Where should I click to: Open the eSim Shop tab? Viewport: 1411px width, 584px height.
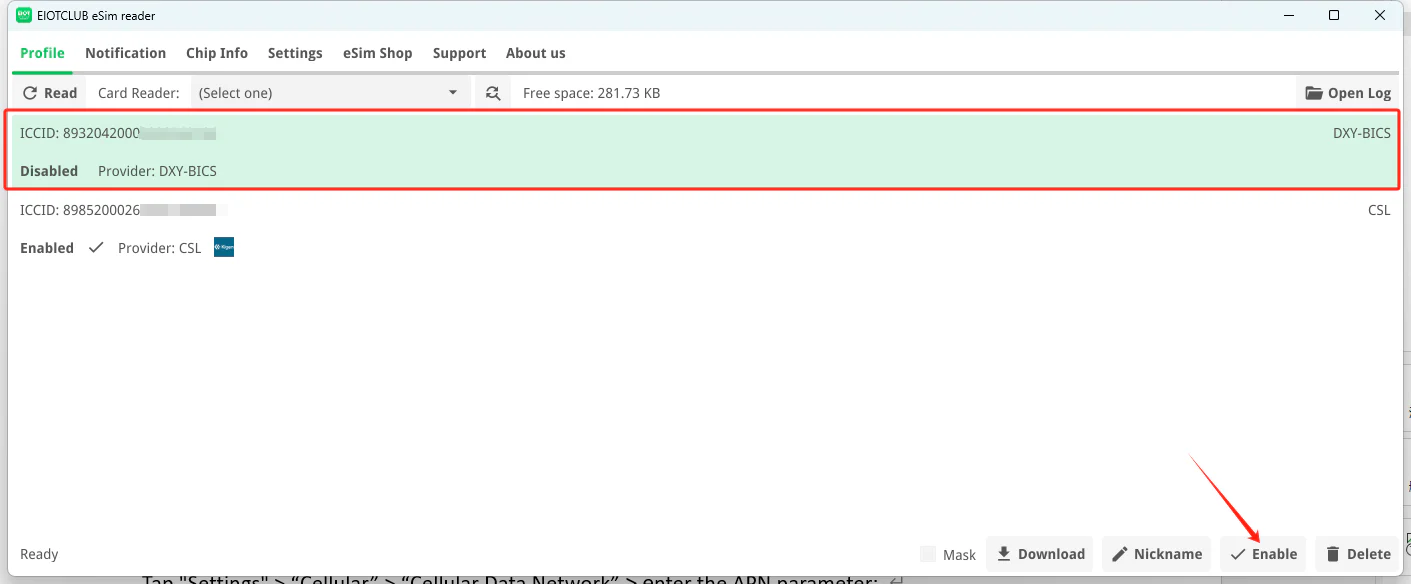378,53
